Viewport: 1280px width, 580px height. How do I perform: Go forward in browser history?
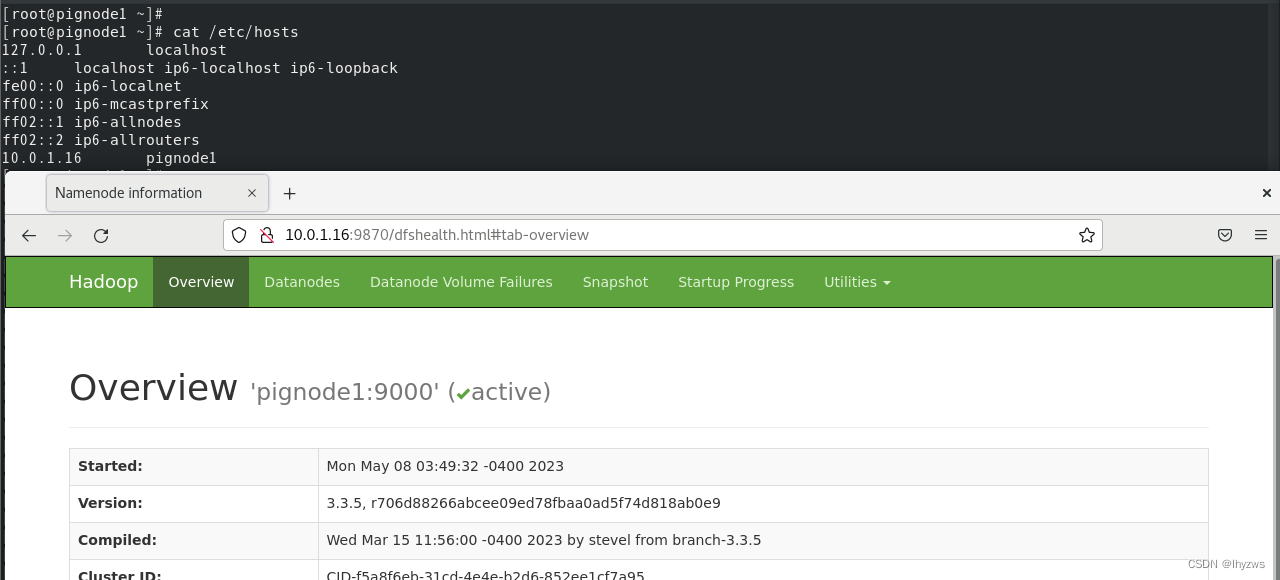[65, 236]
